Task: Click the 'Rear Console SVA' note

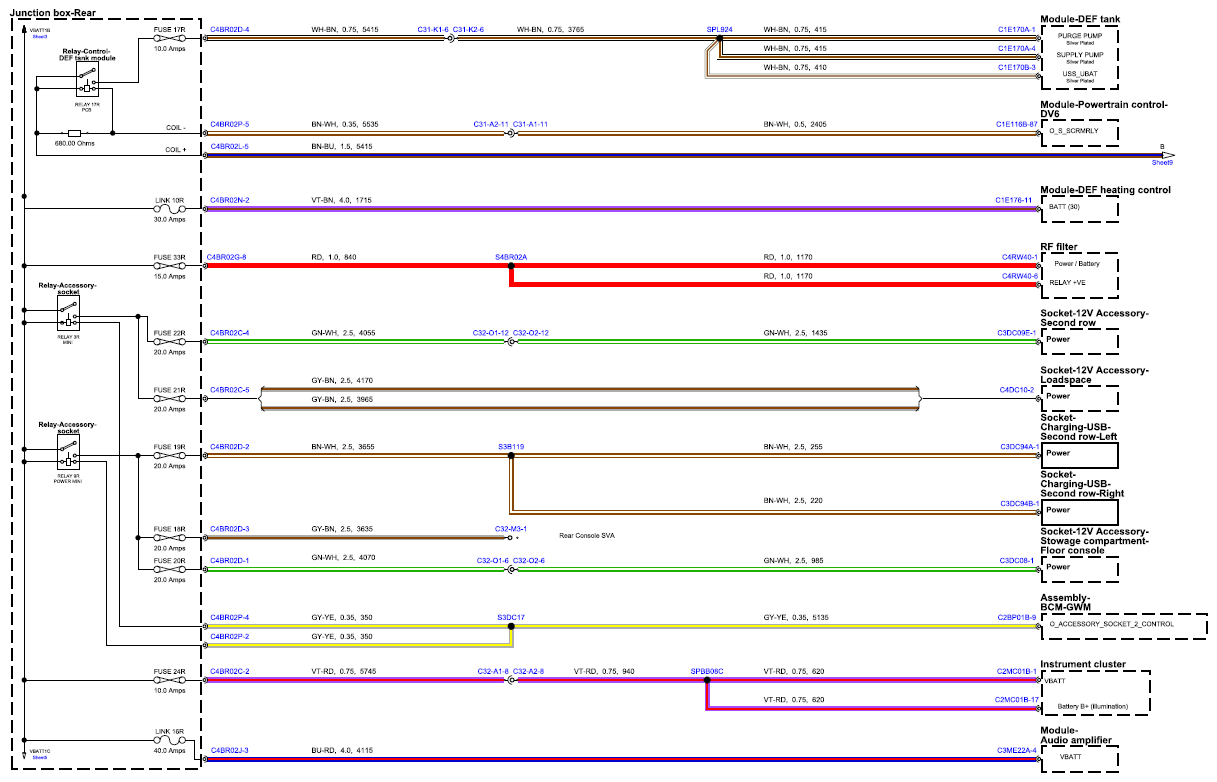Action: [587, 537]
